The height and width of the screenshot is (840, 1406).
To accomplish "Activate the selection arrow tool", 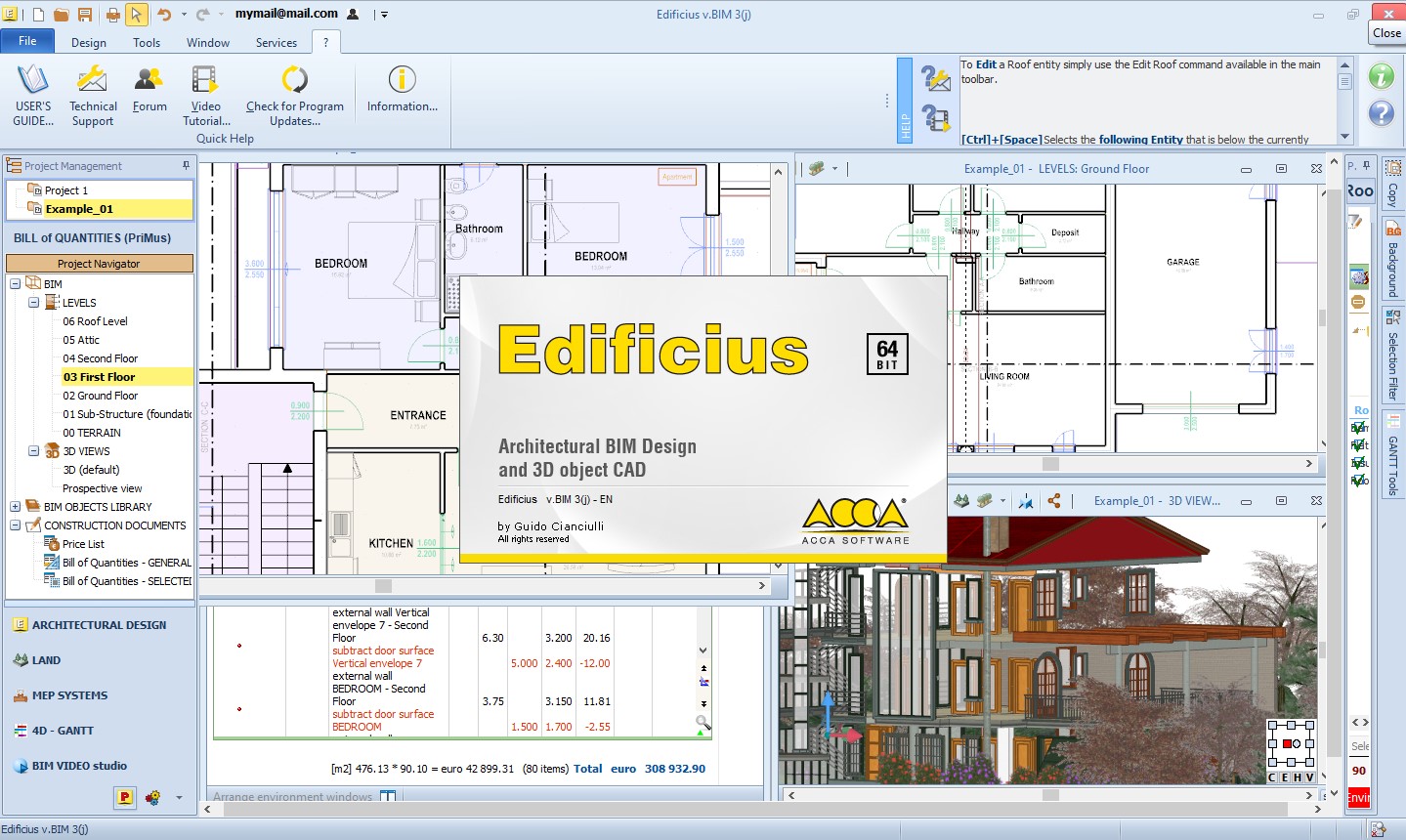I will [136, 14].
